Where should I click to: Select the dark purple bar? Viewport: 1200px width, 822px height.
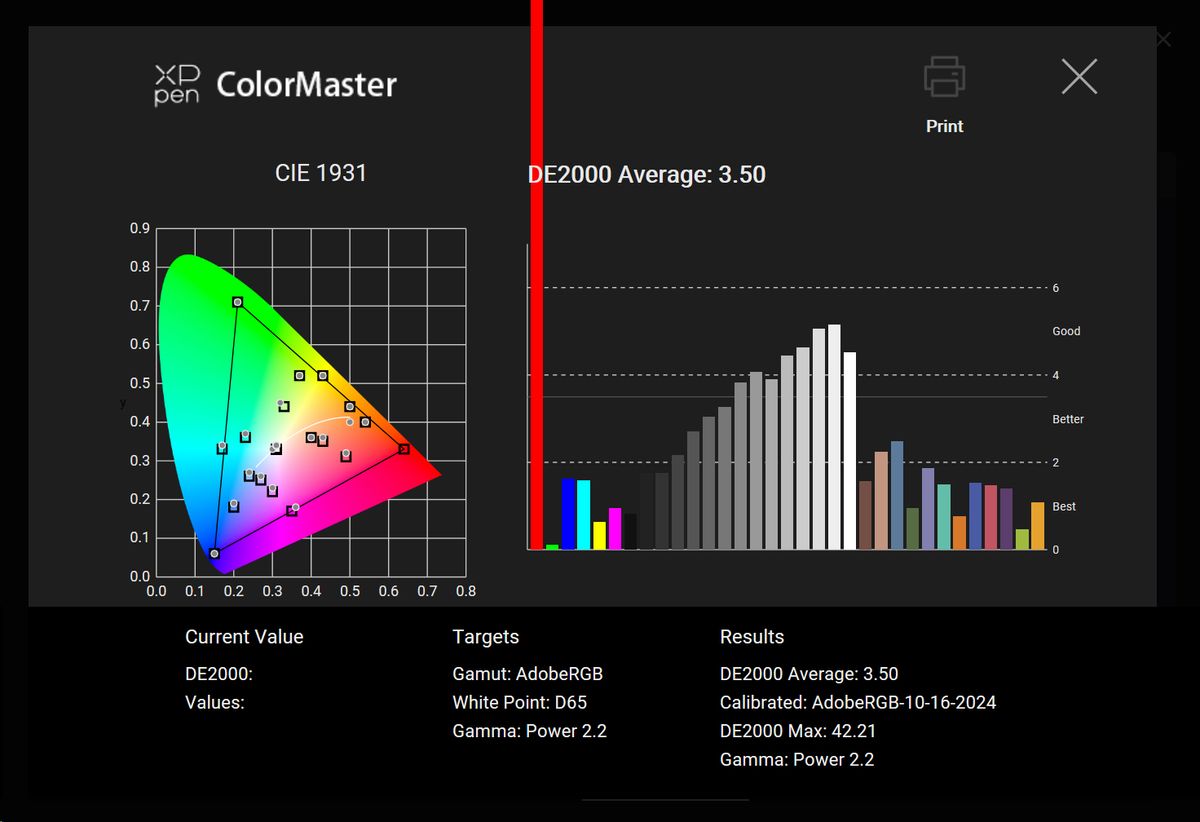click(x=1006, y=519)
